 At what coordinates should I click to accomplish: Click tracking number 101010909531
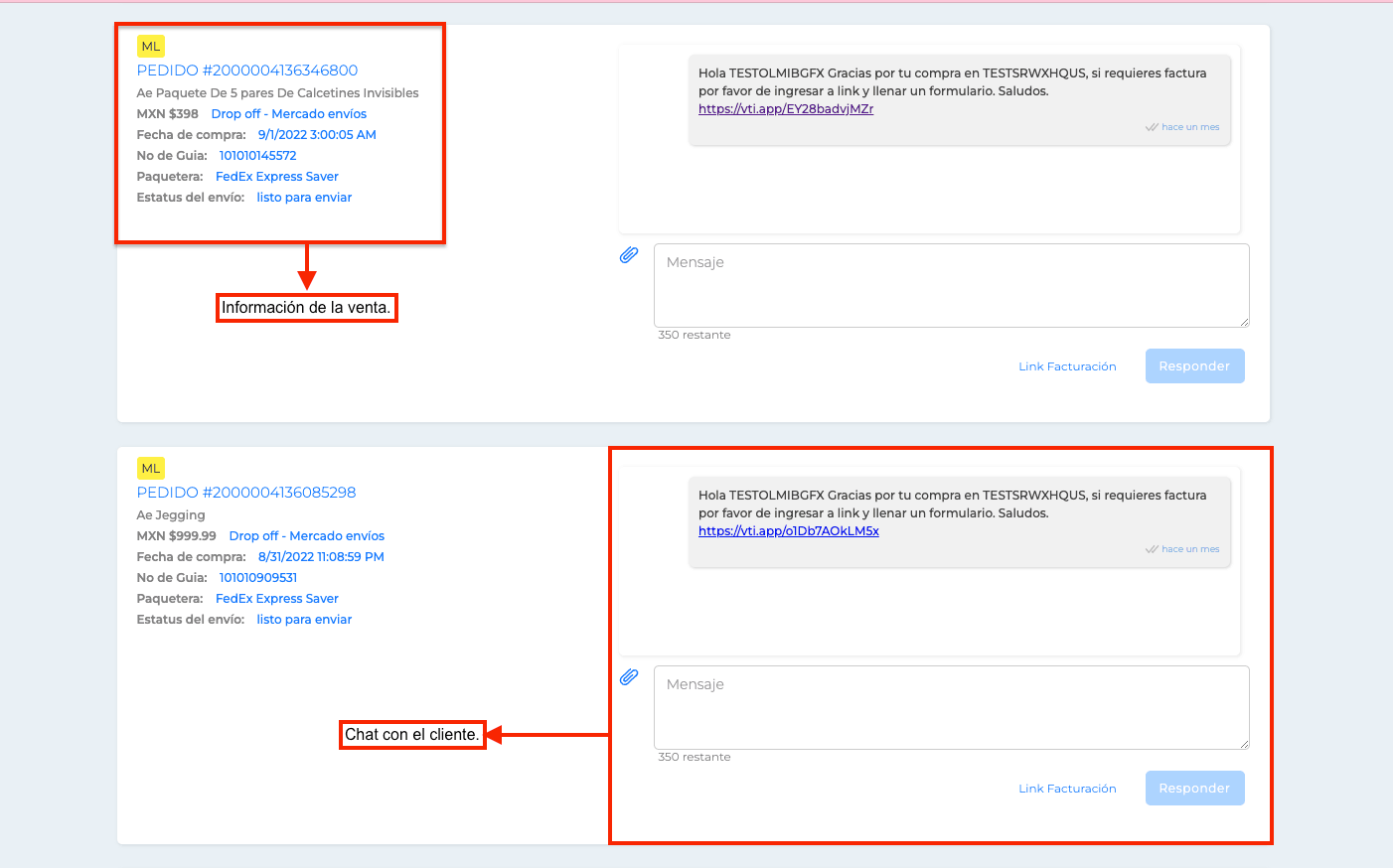(x=258, y=578)
